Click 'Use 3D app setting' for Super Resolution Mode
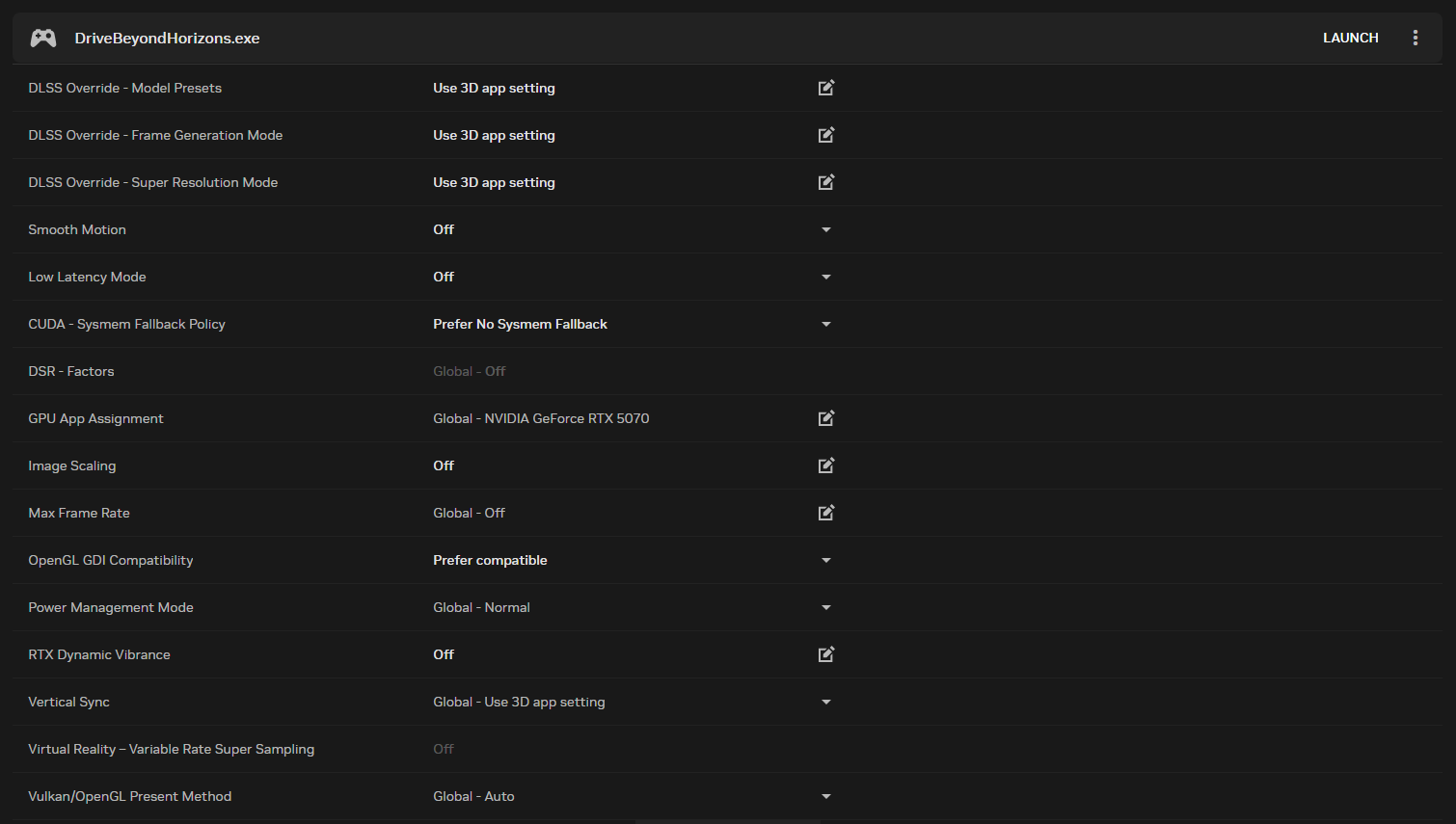Screen dimensions: 1456x824 (x=494, y=182)
